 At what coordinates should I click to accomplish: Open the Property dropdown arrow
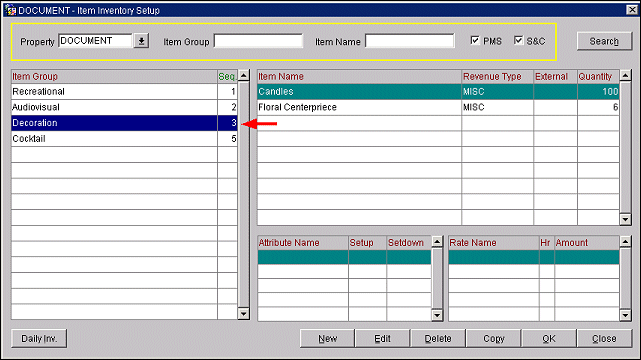point(141,41)
